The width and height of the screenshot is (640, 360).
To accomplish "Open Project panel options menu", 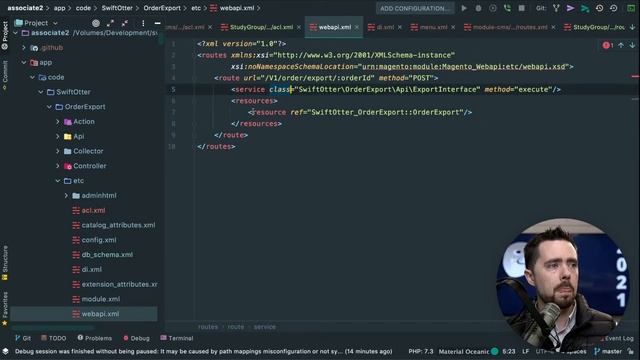I will coord(143,23).
